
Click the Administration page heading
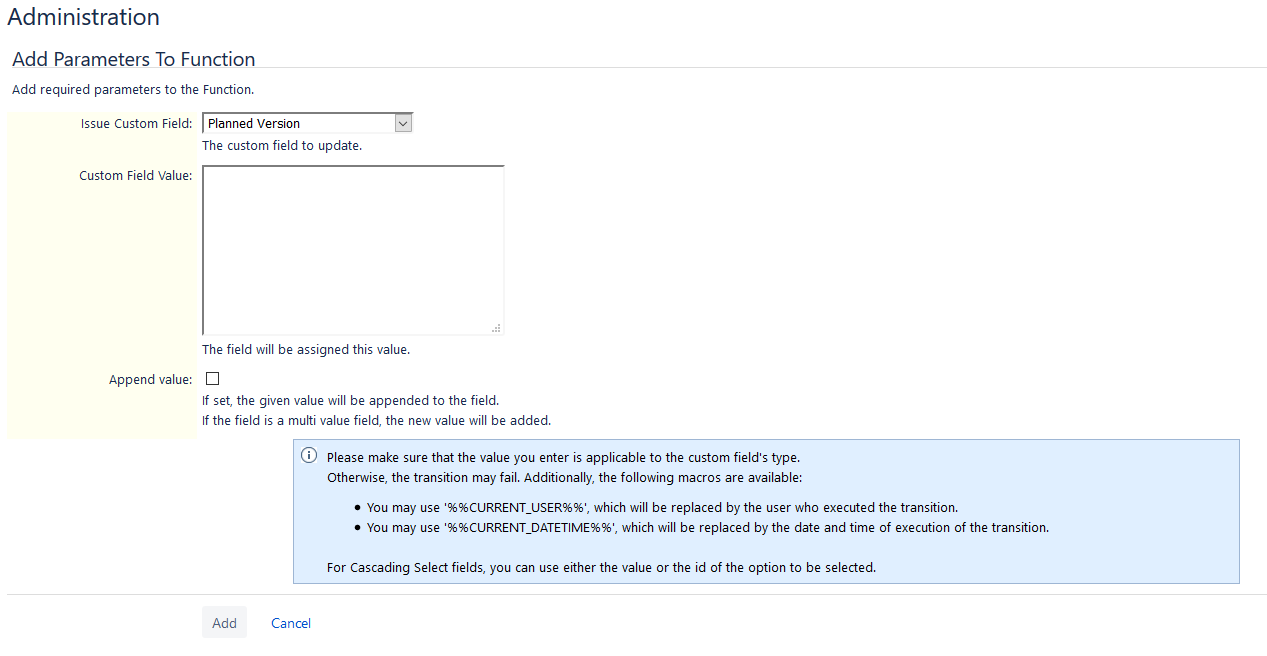[x=83, y=17]
